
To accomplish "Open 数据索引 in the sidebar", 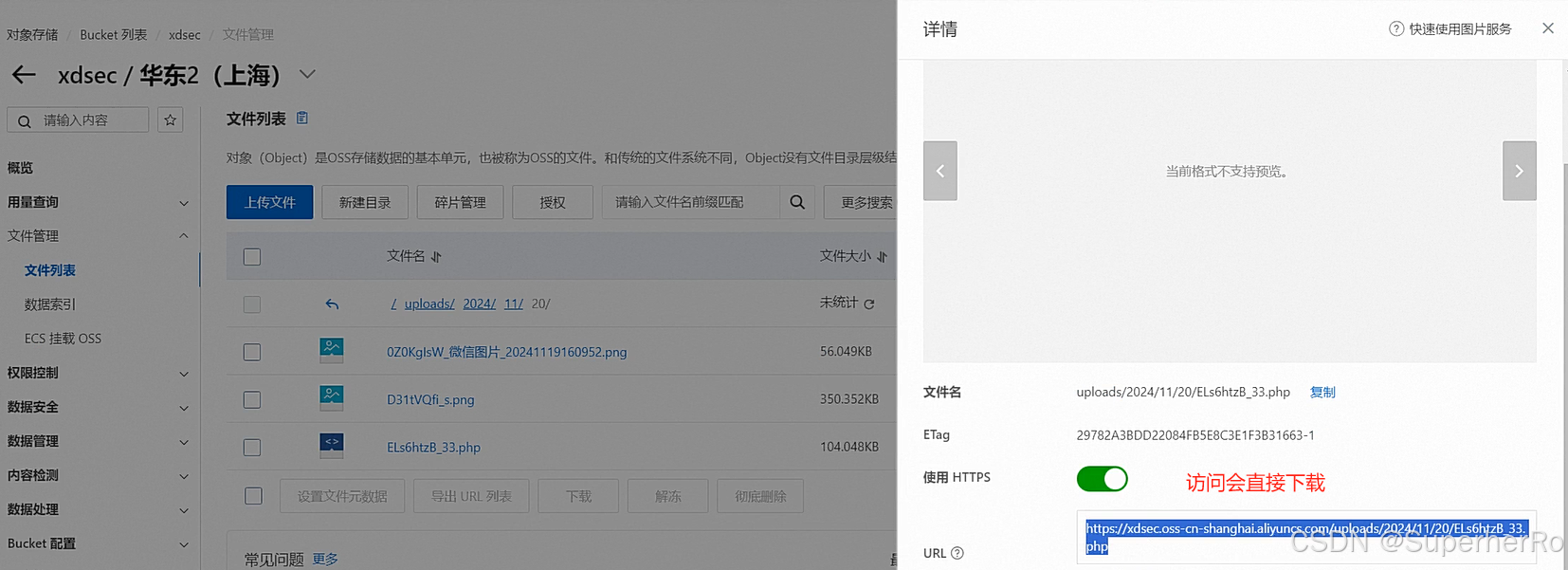I will pos(50,304).
